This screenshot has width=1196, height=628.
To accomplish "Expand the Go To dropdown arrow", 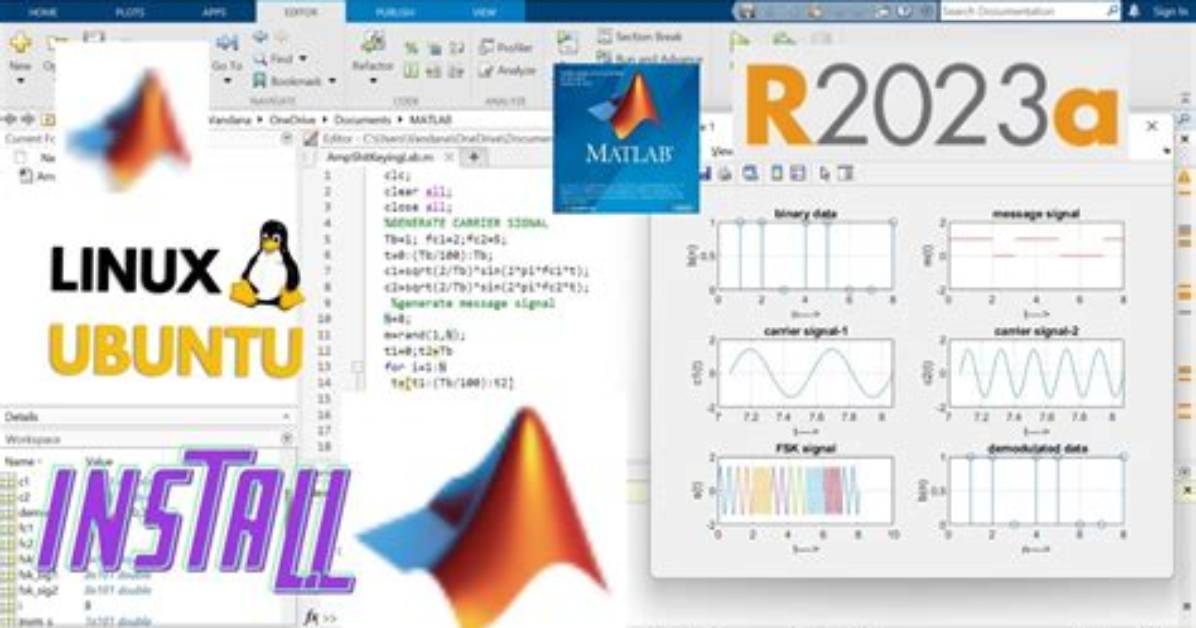I will 227,81.
